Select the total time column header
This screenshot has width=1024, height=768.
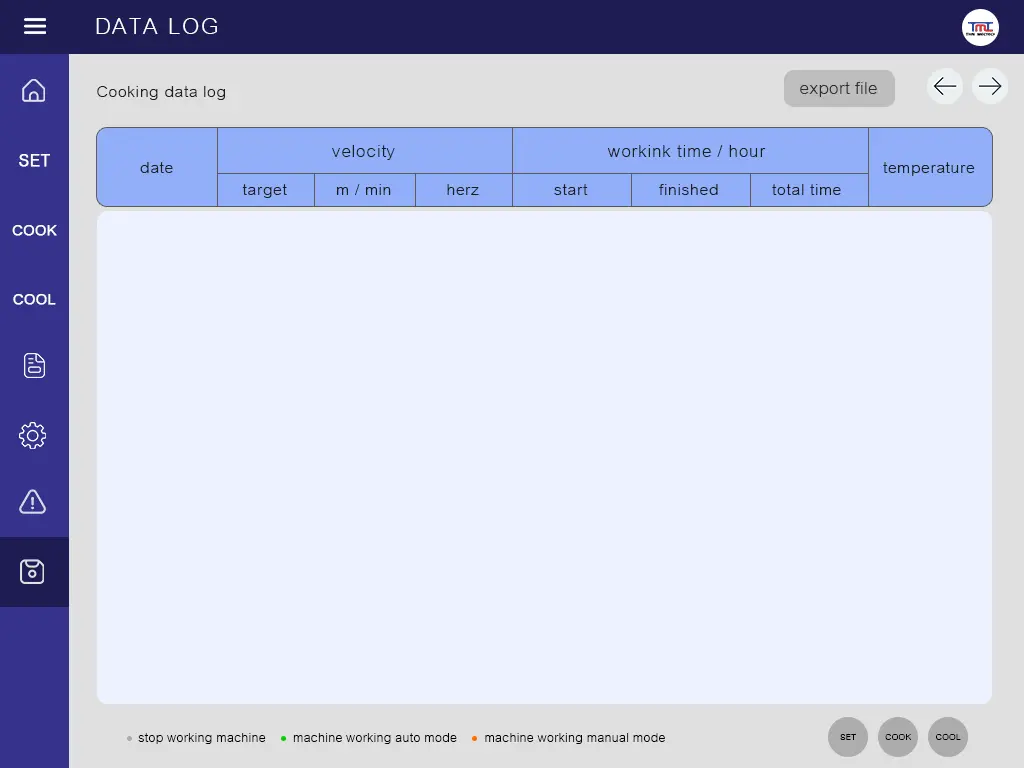[x=807, y=190]
